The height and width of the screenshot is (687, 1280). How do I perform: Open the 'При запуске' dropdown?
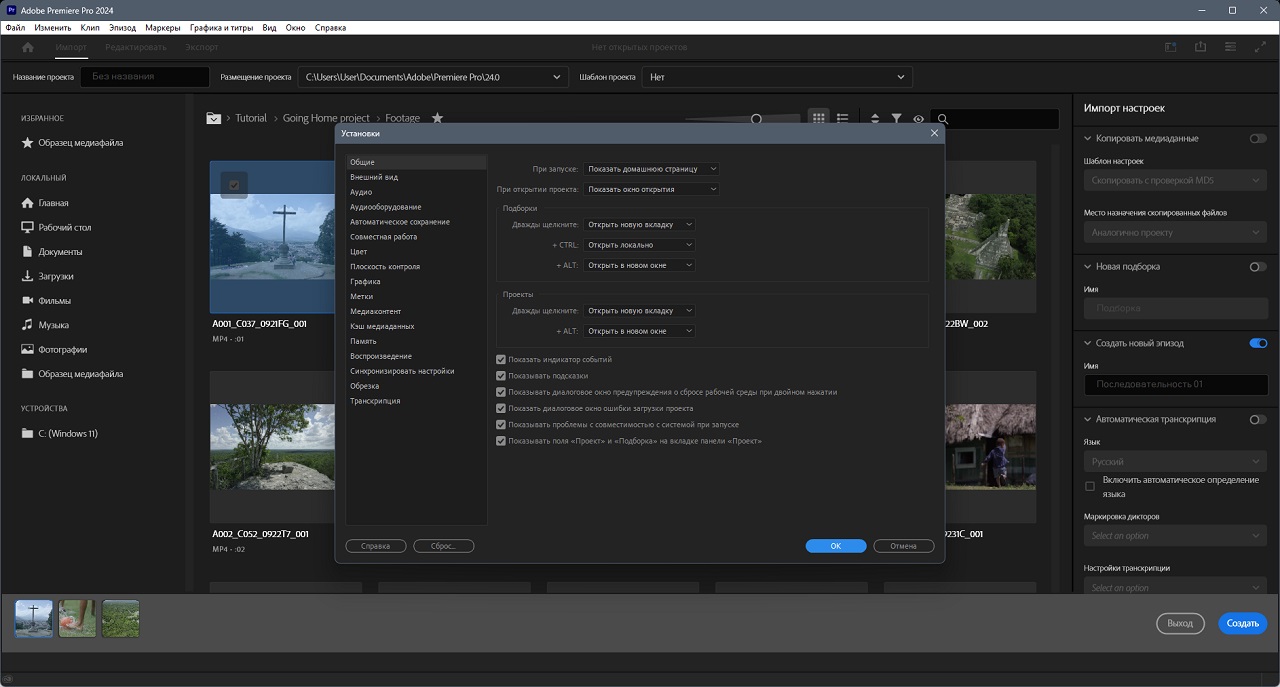coord(651,169)
